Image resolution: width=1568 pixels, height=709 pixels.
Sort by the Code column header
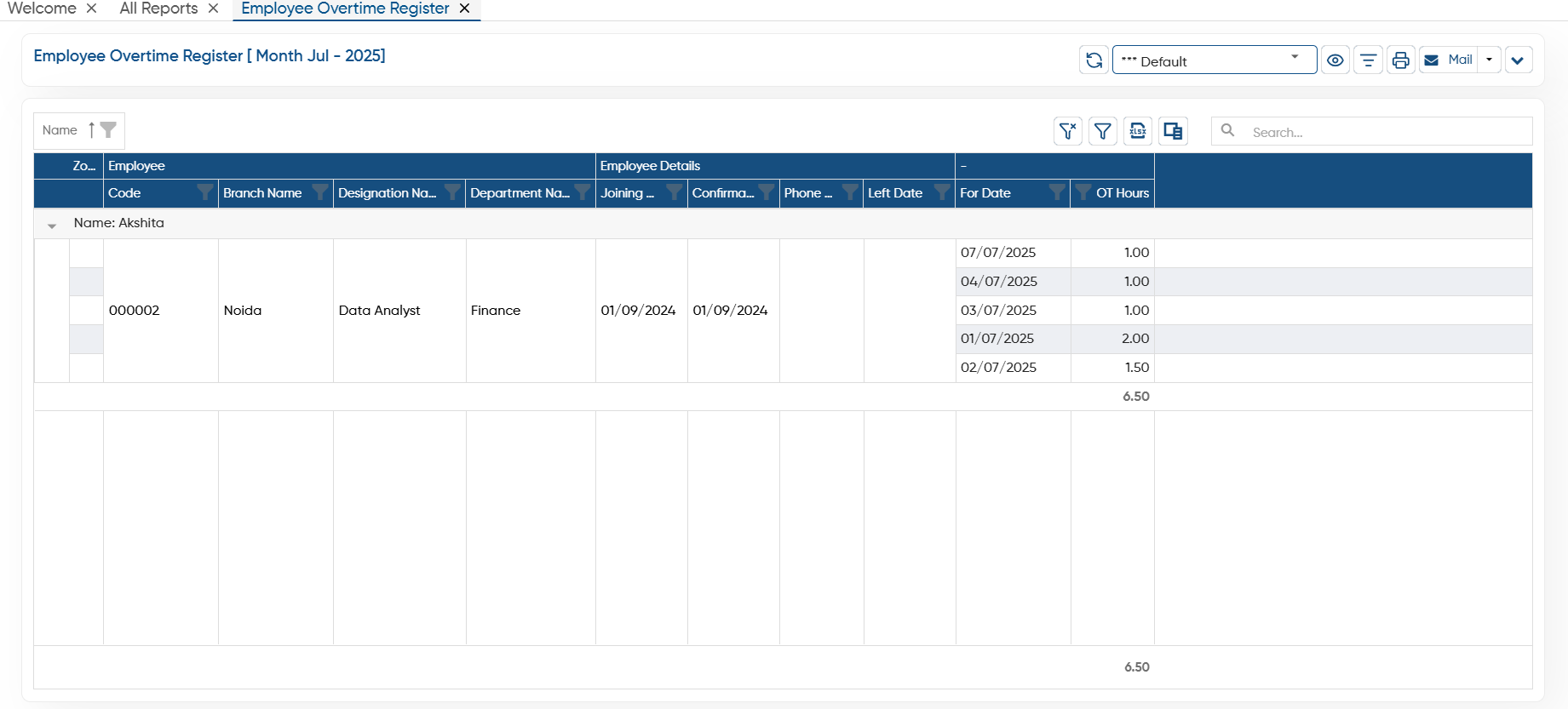pyautogui.click(x=124, y=193)
